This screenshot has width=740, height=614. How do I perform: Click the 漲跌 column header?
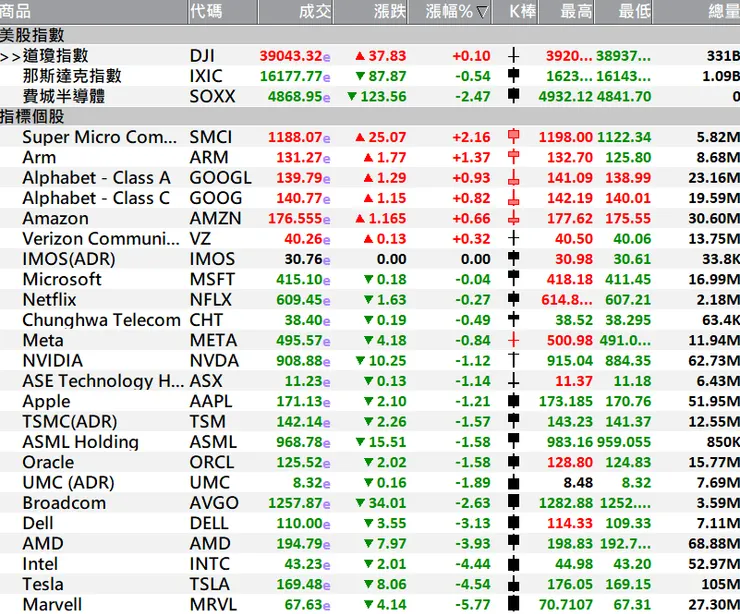pyautogui.click(x=371, y=11)
